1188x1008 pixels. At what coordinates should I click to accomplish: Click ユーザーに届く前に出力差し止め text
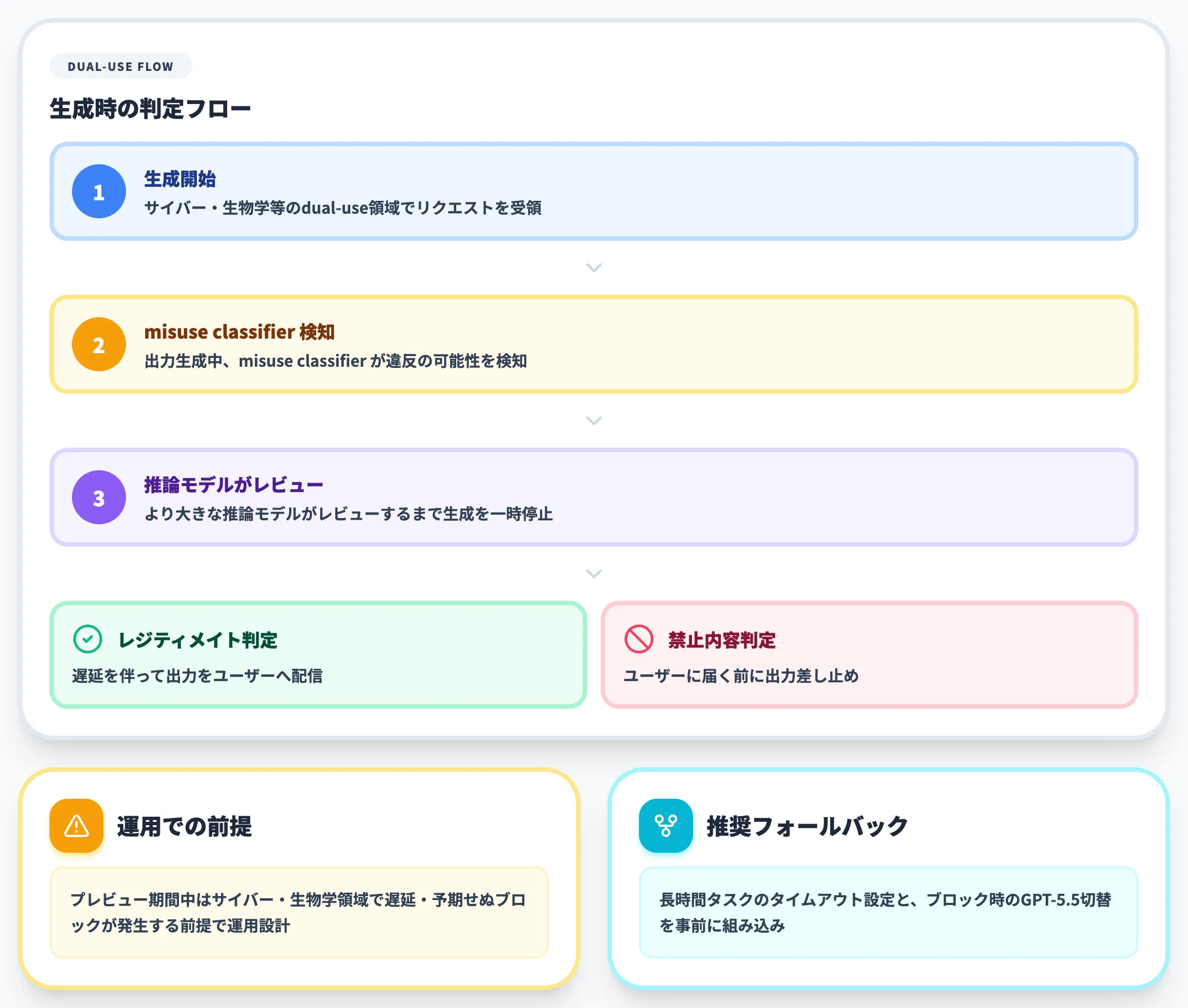tap(741, 676)
